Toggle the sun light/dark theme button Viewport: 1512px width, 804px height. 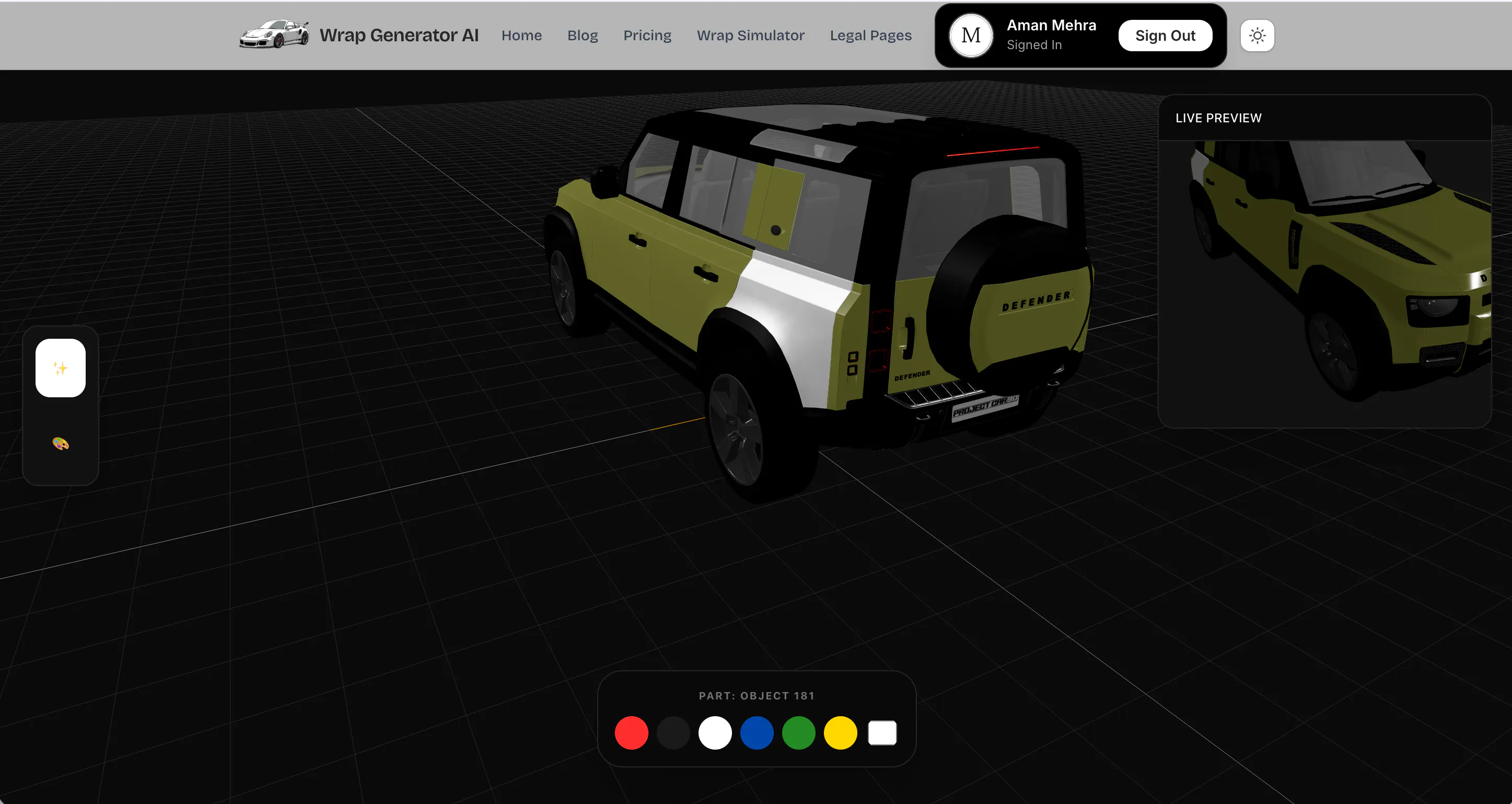coord(1257,35)
